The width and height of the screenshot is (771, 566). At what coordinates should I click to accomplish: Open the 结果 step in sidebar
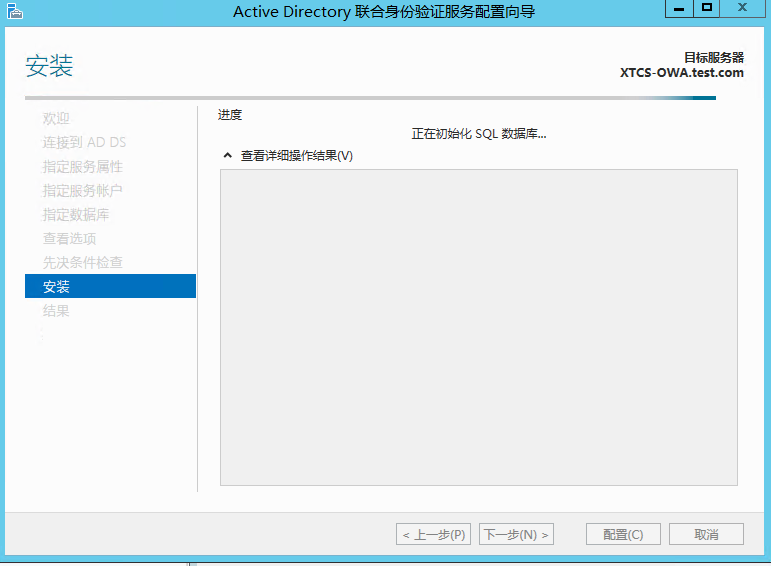pos(56,311)
